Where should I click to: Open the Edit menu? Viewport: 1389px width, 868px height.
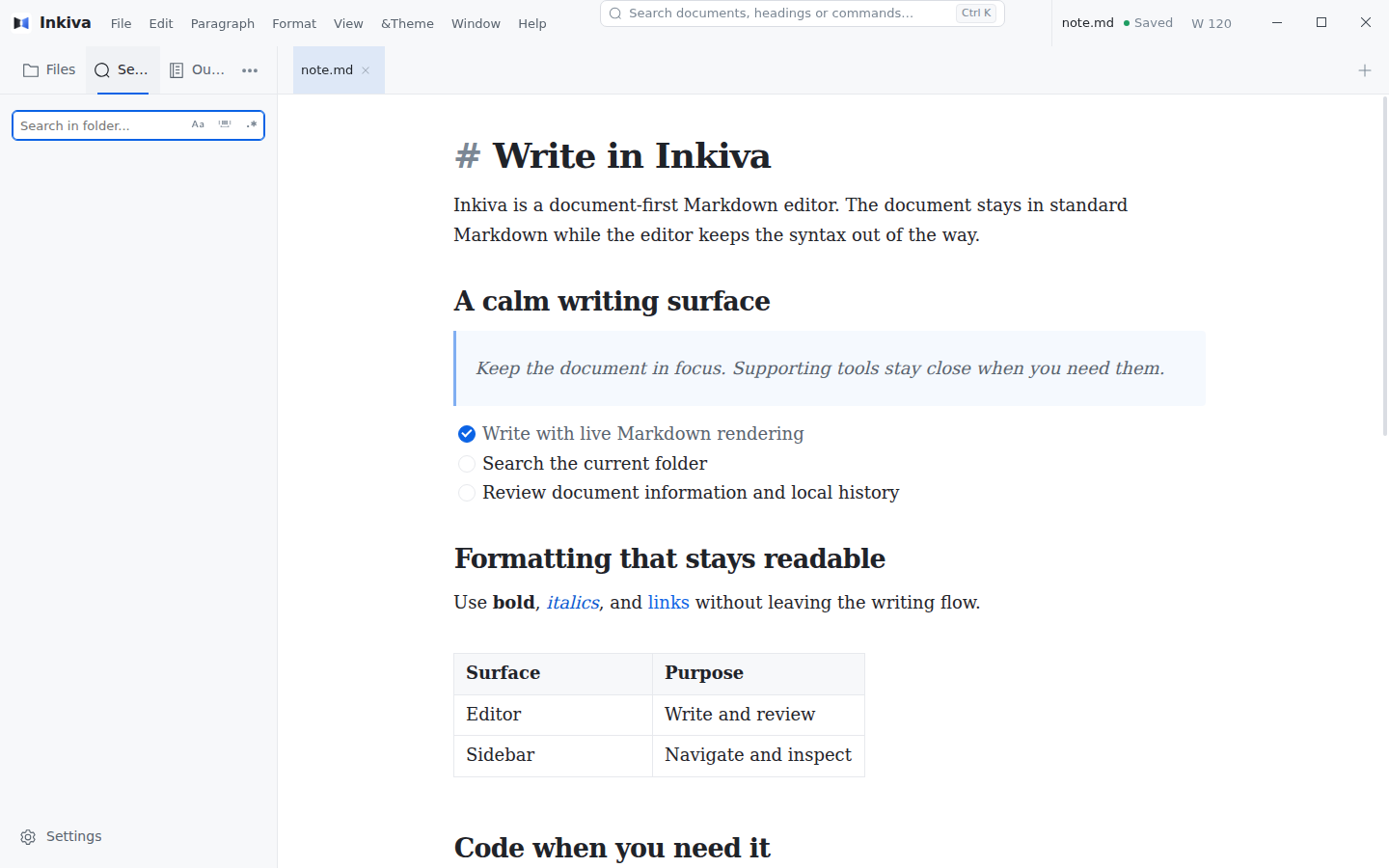tap(161, 23)
